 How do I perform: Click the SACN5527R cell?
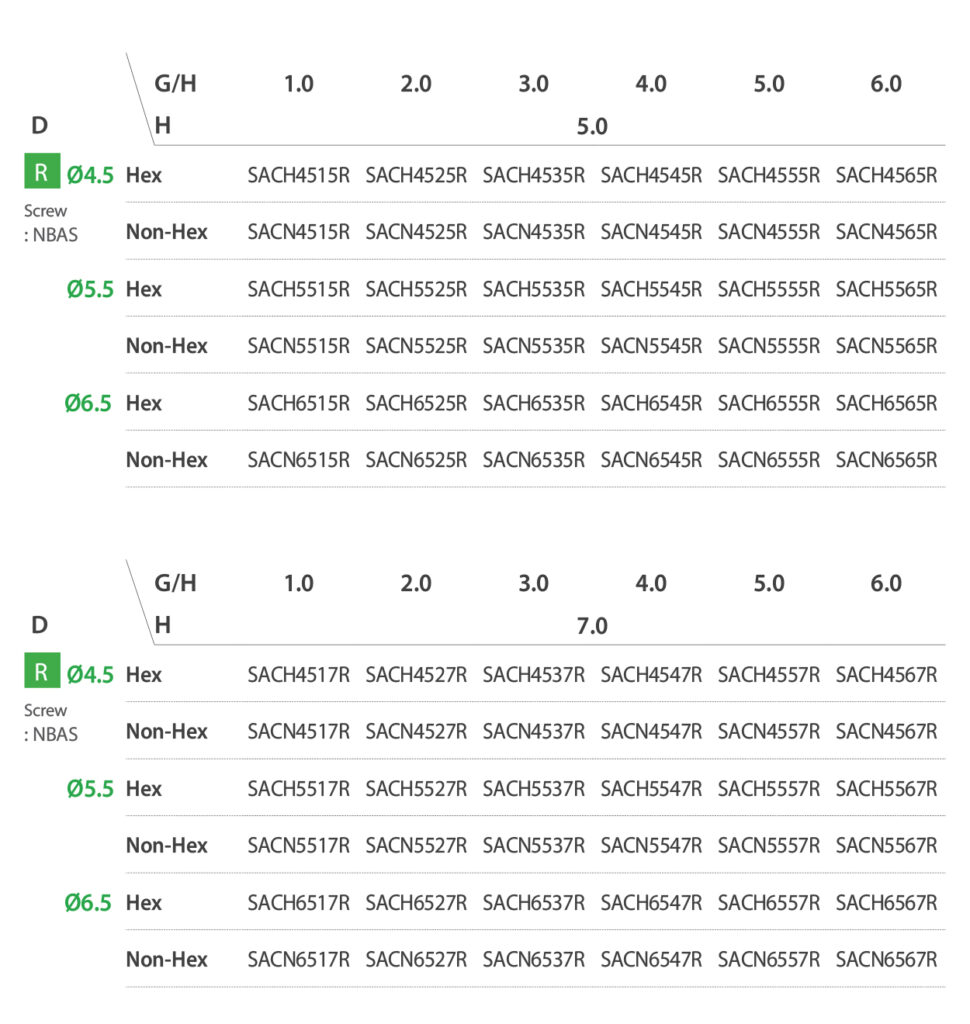point(416,845)
